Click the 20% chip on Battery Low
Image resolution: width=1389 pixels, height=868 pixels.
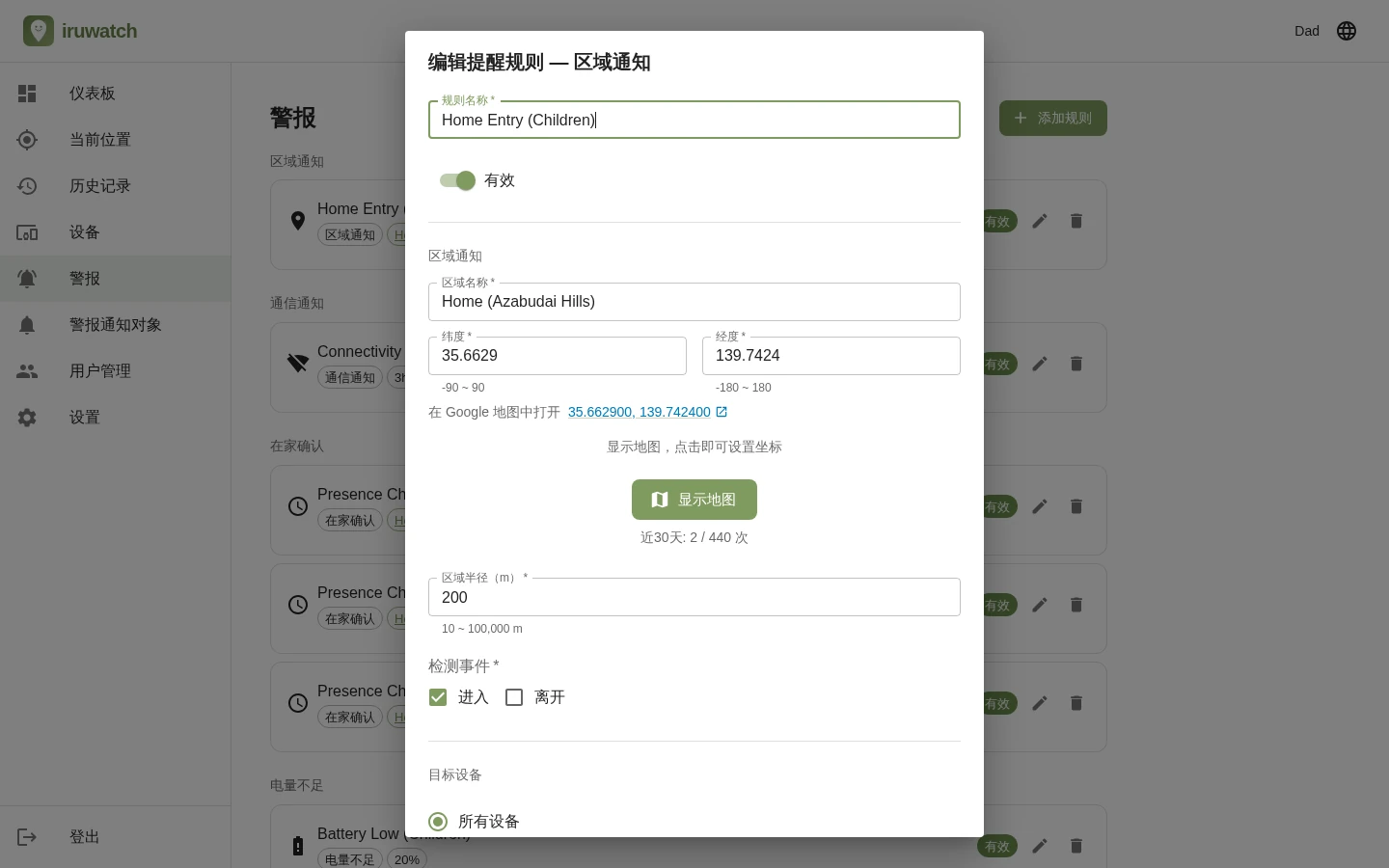[407, 859]
